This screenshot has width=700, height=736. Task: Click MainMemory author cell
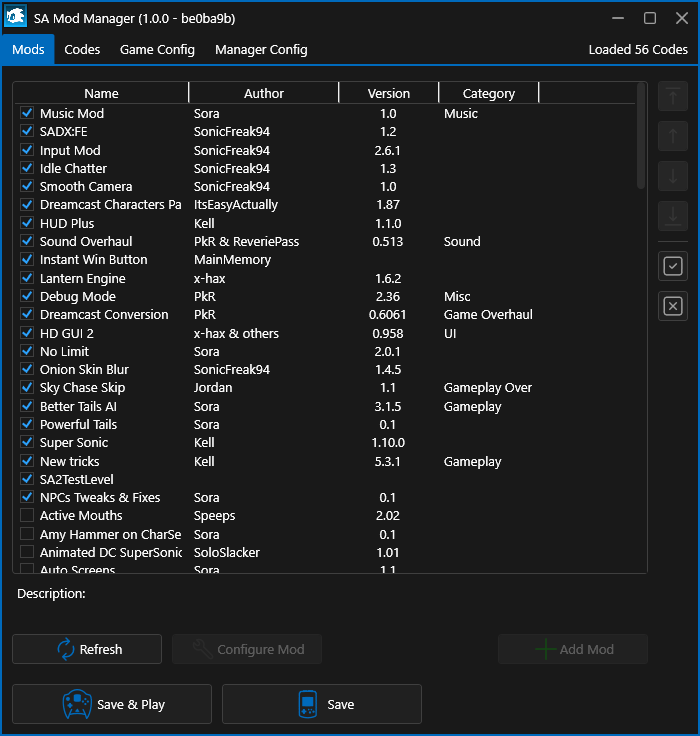[x=232, y=260]
